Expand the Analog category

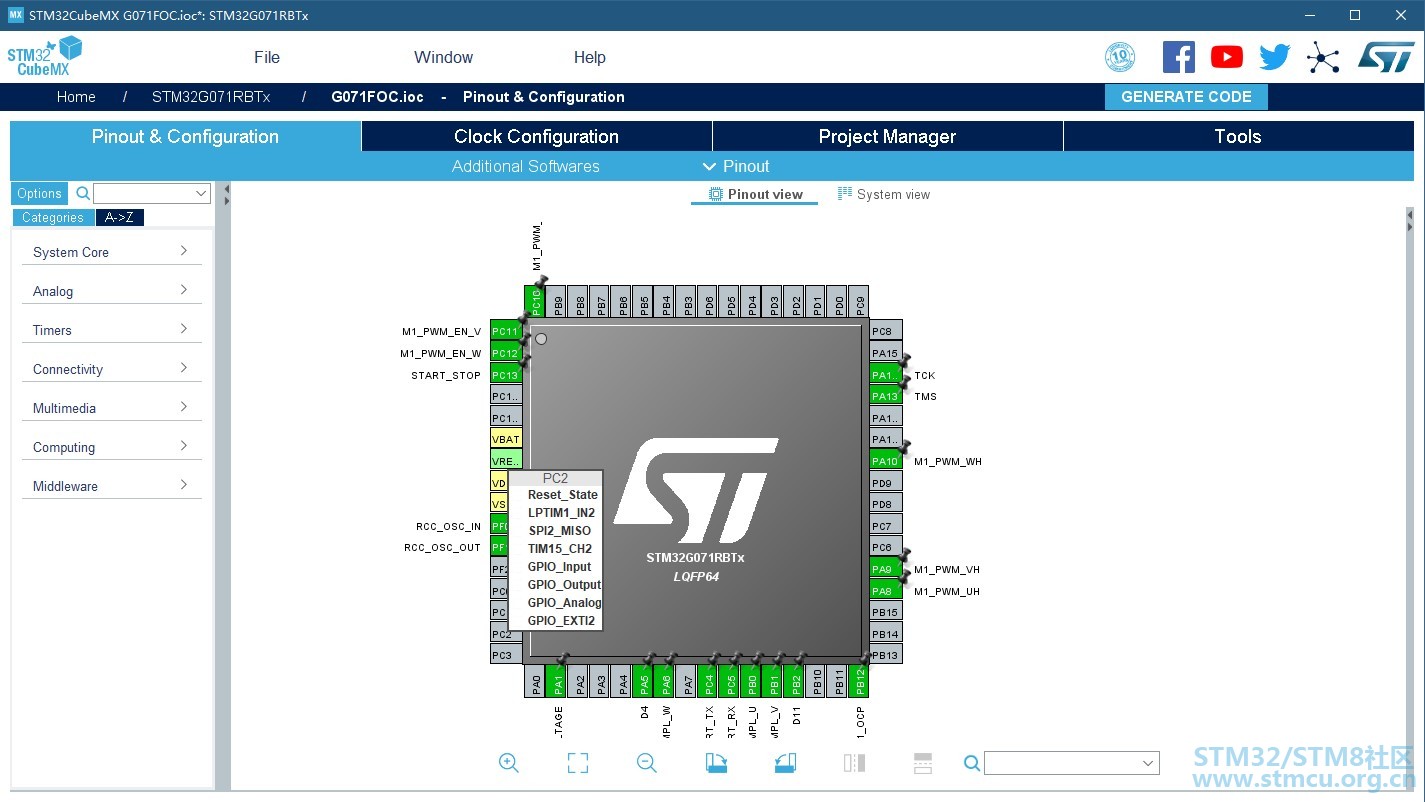pos(111,291)
